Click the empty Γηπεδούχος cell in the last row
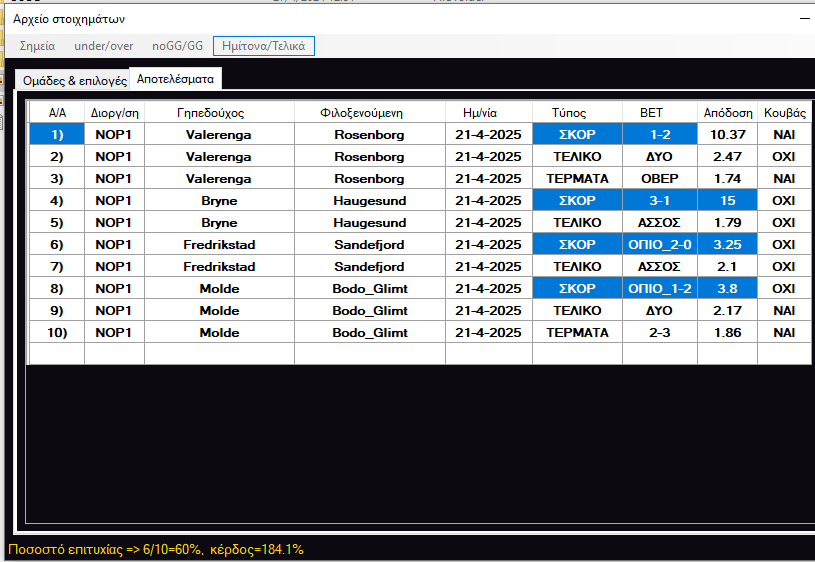Image resolution: width=815 pixels, height=562 pixels. coord(219,354)
